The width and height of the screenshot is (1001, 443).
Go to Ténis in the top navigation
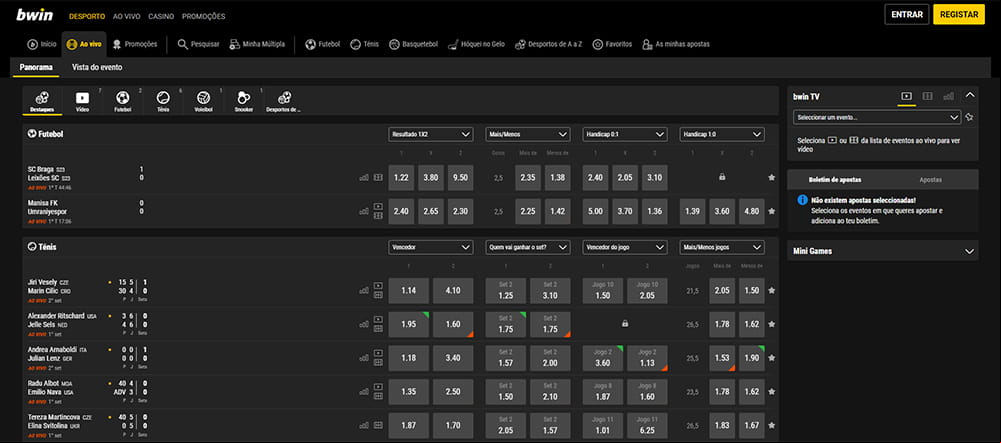pyautogui.click(x=365, y=44)
